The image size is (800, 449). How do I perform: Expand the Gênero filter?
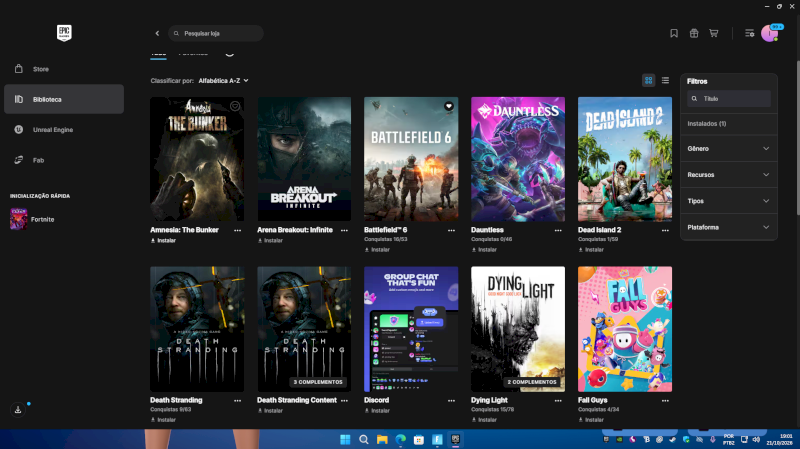[729, 148]
